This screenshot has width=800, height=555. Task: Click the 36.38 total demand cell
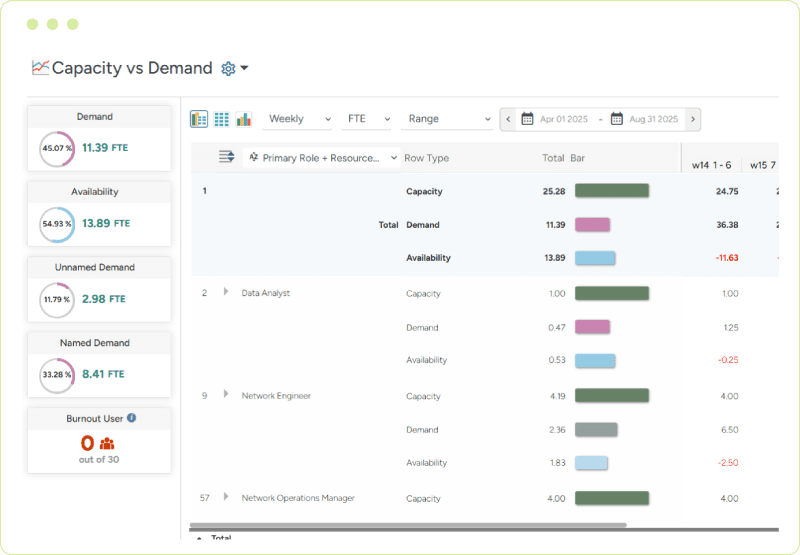[727, 224]
